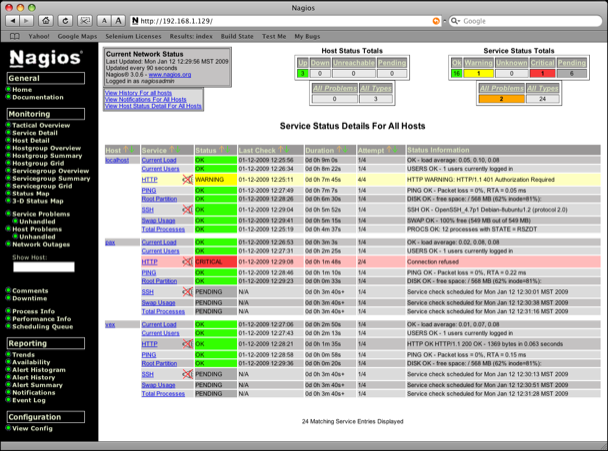The image size is (608, 451).
Task: Open Build State bookmark
Action: point(237,36)
